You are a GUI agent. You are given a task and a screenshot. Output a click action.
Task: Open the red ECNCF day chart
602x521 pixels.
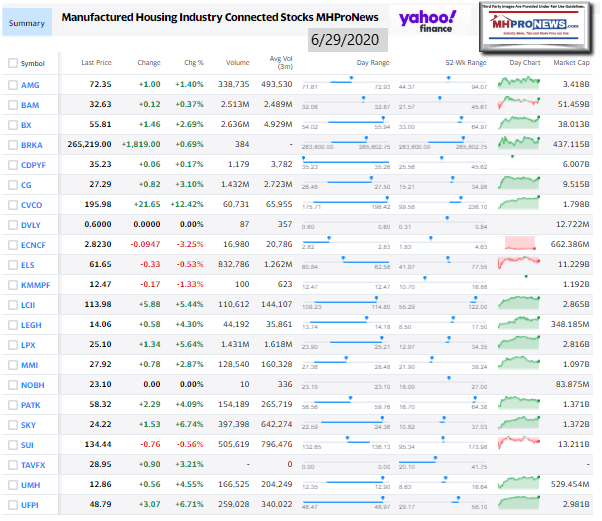(520, 245)
